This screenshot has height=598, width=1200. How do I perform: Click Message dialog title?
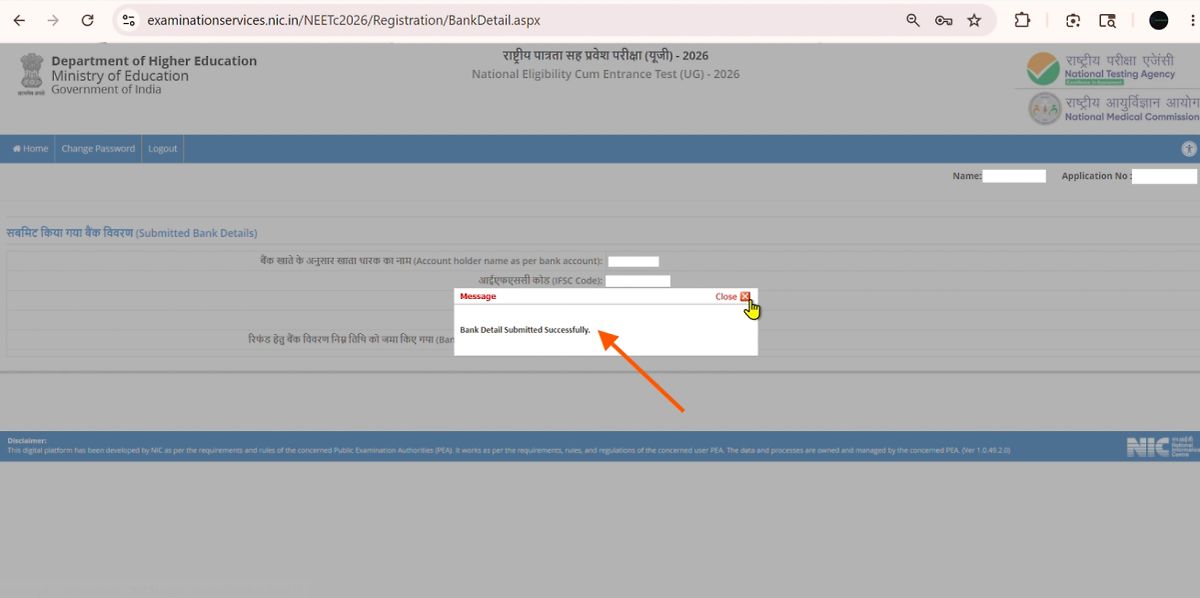point(478,296)
